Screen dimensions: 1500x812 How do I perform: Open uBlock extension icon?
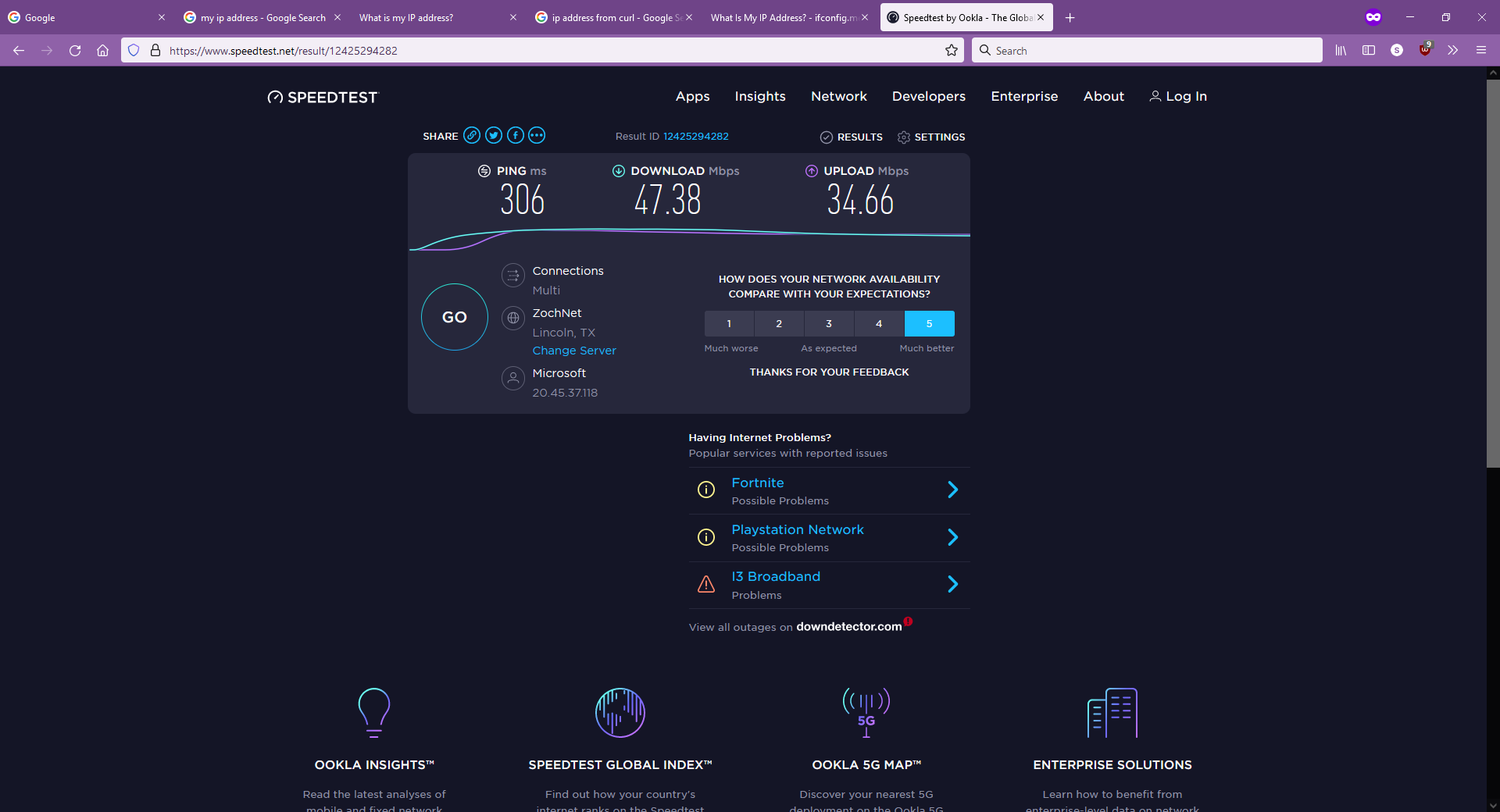(1425, 50)
